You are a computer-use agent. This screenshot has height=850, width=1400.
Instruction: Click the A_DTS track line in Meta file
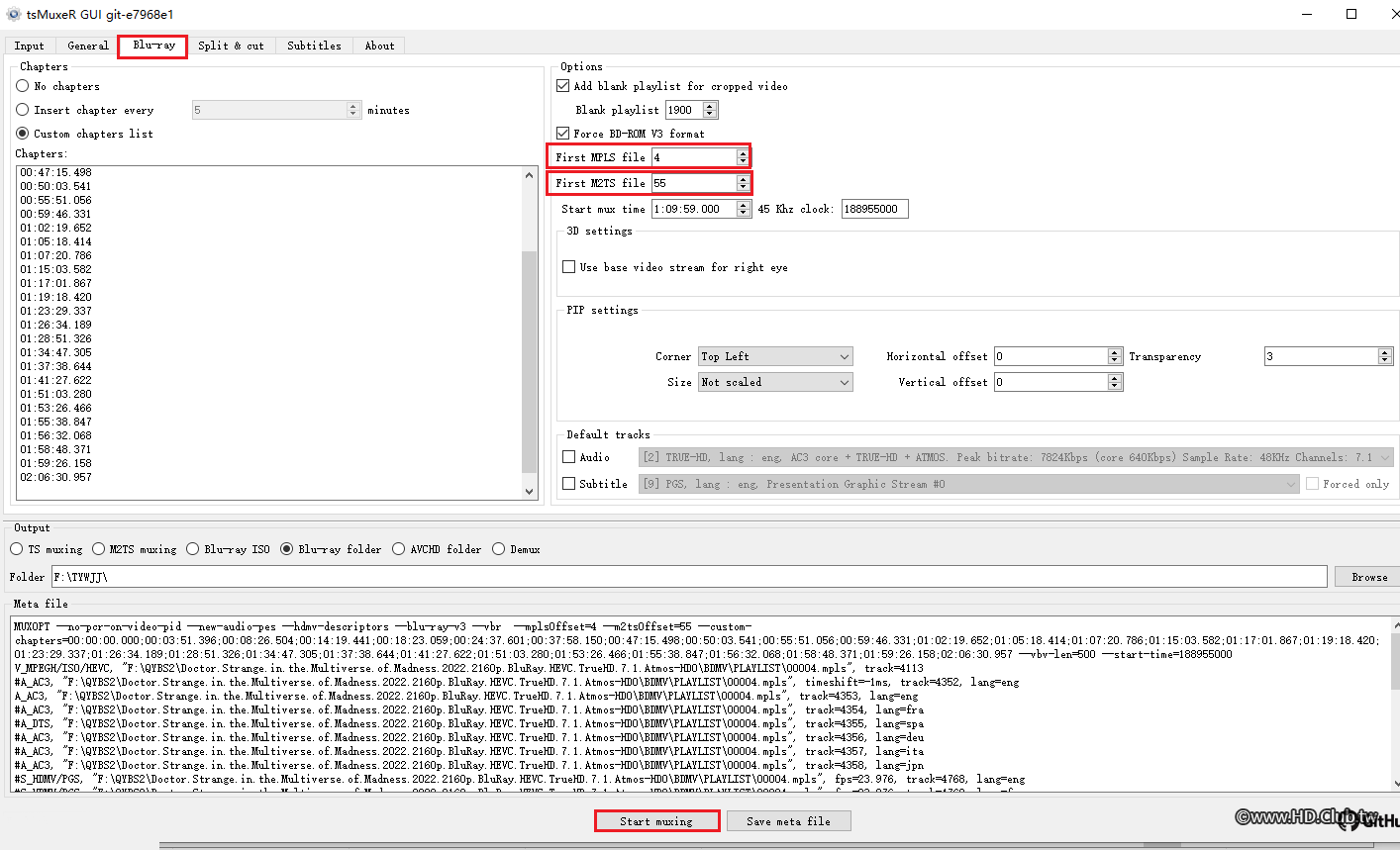468,723
